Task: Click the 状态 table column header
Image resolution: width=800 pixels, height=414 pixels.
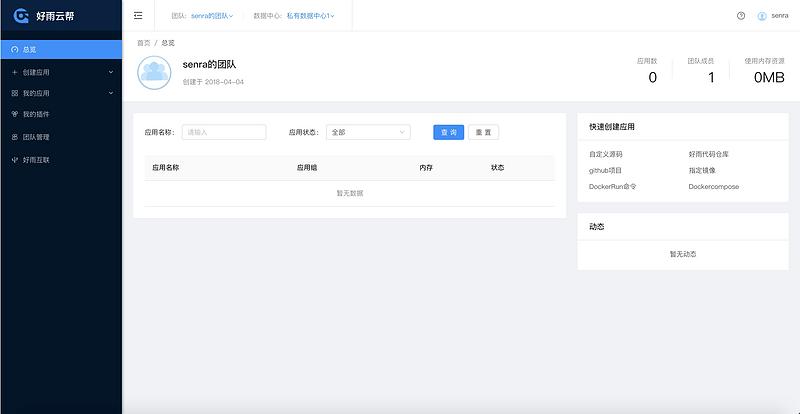Action: 497,167
